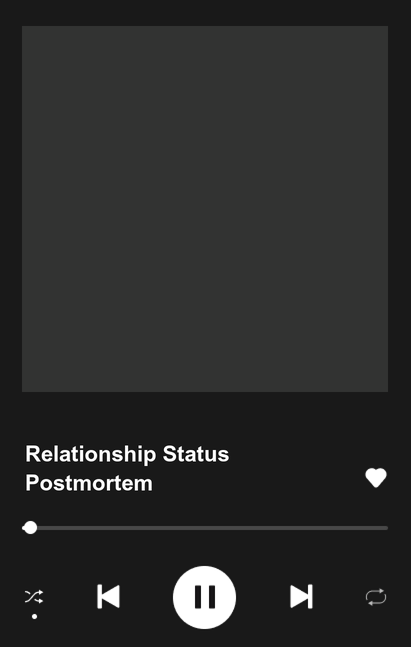Click the skip-forward icon
The height and width of the screenshot is (647, 411).
point(301,597)
